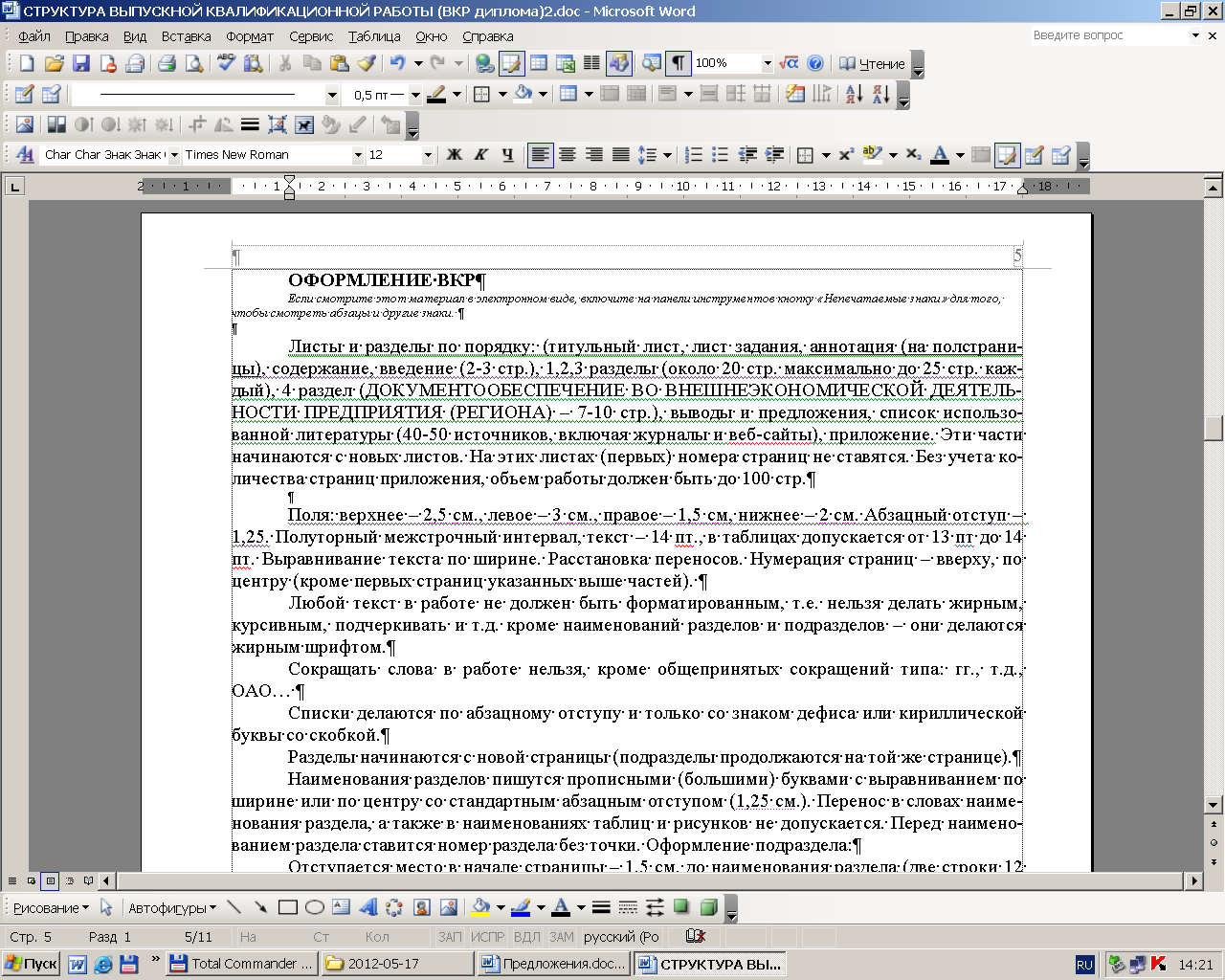The height and width of the screenshot is (980, 1225).
Task: Open the Формат menu
Action: pos(250,36)
